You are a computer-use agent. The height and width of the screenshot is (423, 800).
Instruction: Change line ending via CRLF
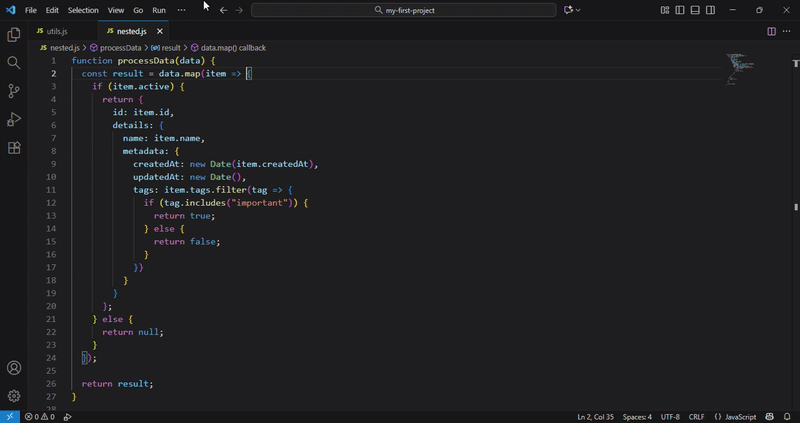[x=696, y=417]
